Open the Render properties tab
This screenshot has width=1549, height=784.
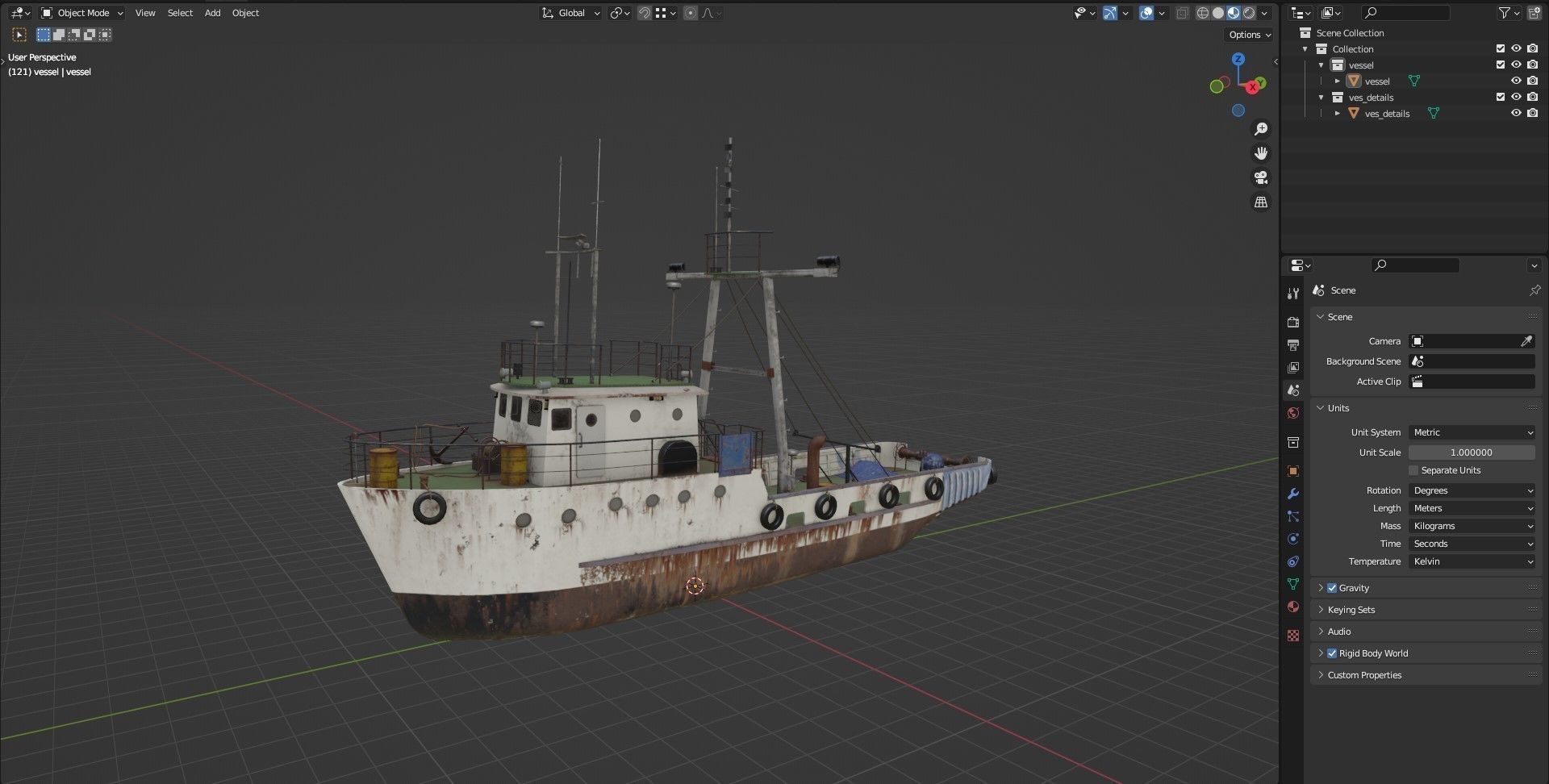pyautogui.click(x=1293, y=322)
